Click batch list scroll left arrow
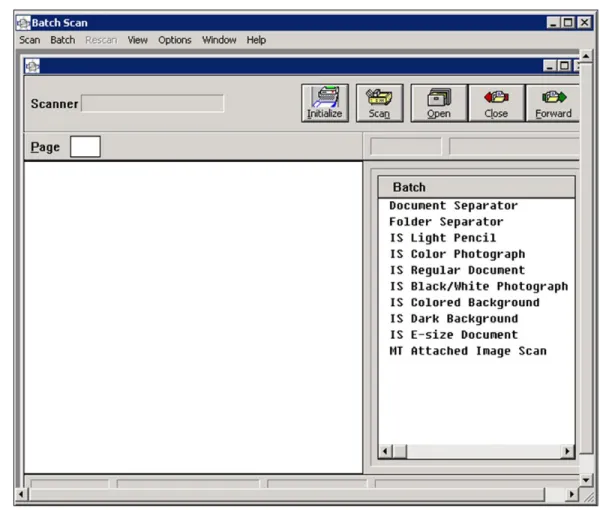 pyautogui.click(x=385, y=451)
